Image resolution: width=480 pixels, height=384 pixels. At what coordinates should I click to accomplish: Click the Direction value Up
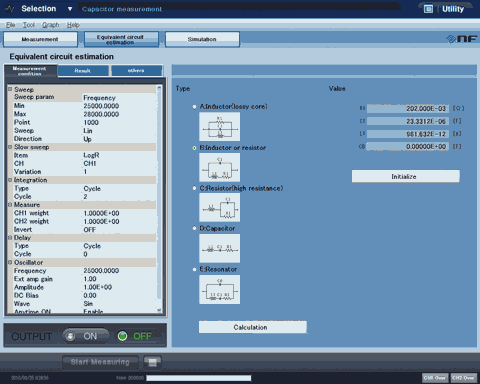pyautogui.click(x=87, y=139)
